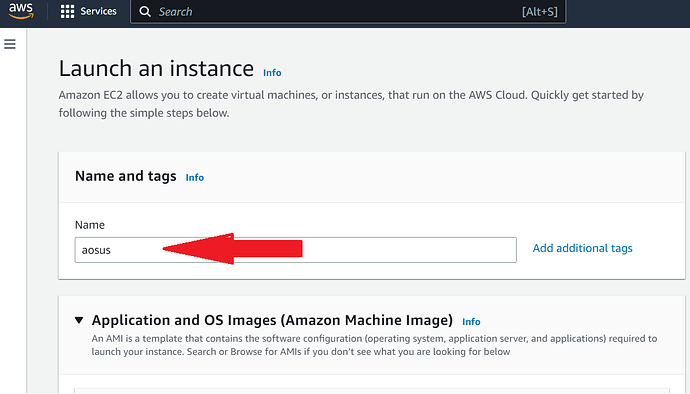Viewport: 690px width, 394px height.
Task: Open the hamburger side navigation menu
Action: [x=10, y=44]
